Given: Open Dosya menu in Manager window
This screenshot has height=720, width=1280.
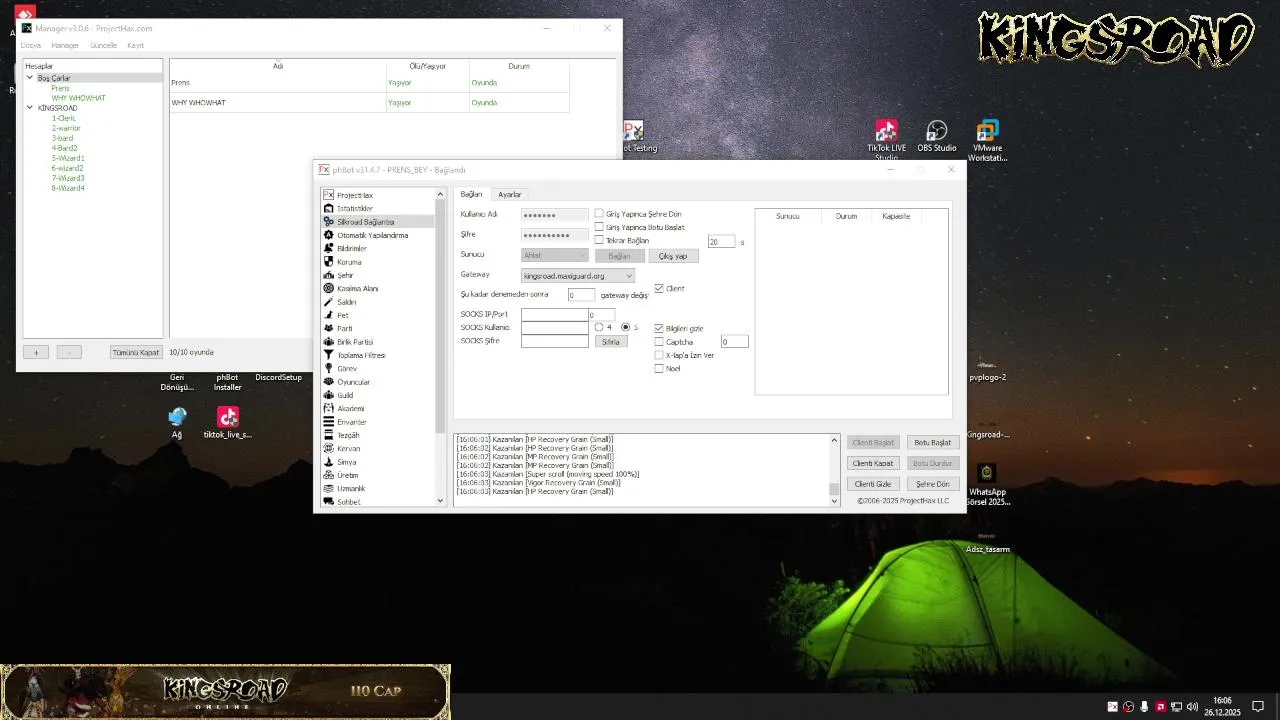Looking at the screenshot, I should pos(31,45).
